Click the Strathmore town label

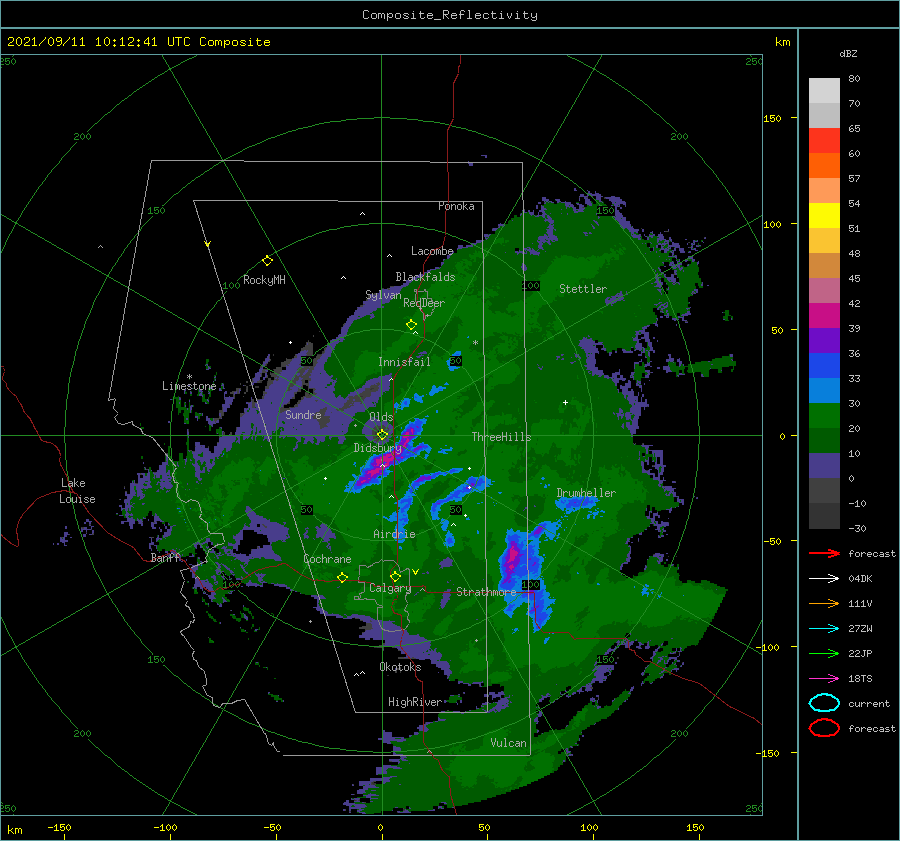486,592
